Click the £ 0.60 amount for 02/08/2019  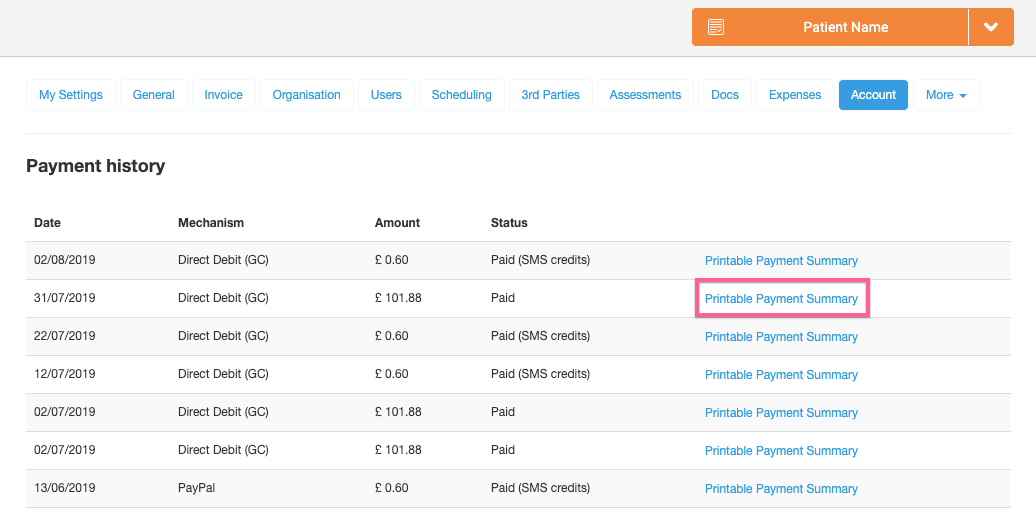[391, 260]
